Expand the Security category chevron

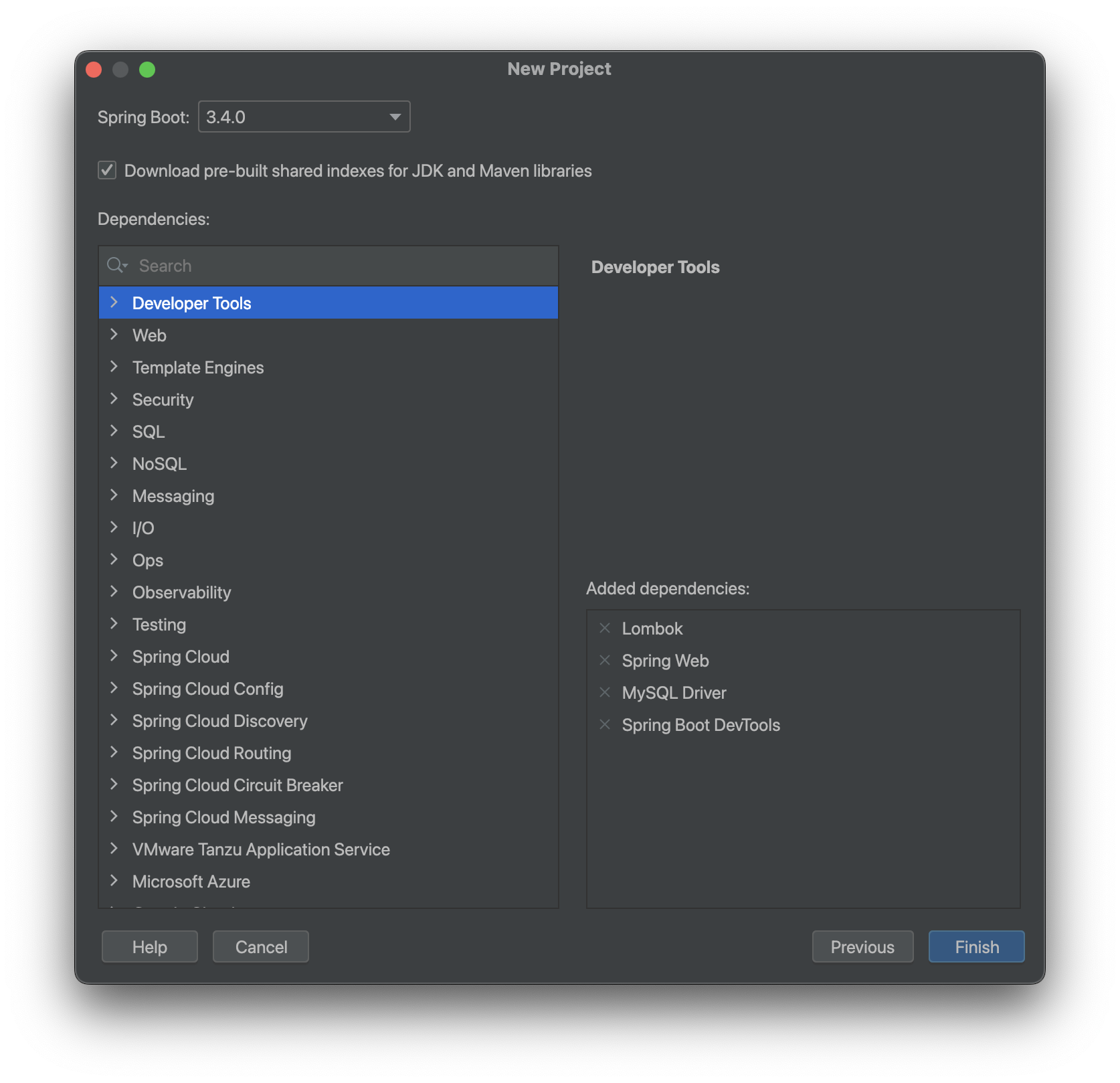(x=114, y=399)
